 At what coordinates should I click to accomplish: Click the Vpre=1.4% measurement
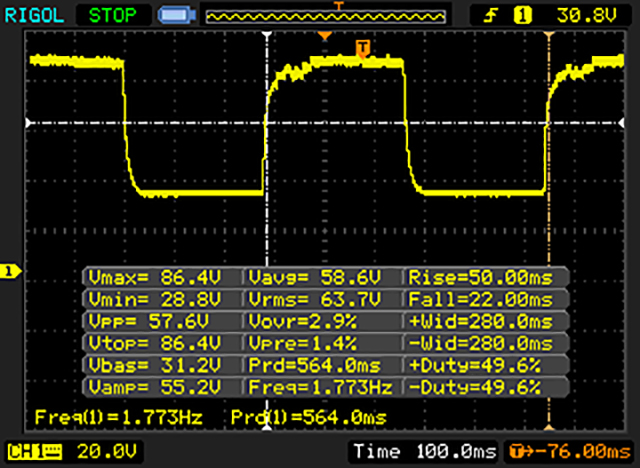[302, 344]
